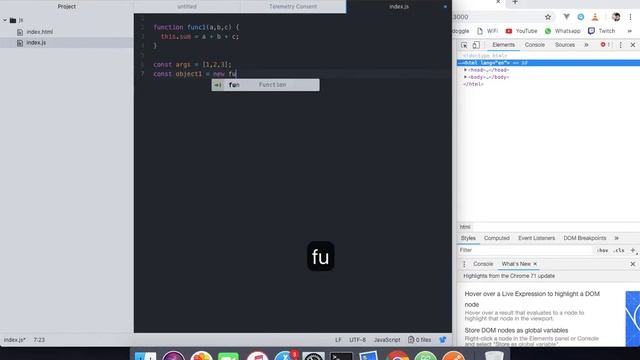Open a new Chrome tab with plus
Viewport: 640px width, 360px height.
point(515,2)
